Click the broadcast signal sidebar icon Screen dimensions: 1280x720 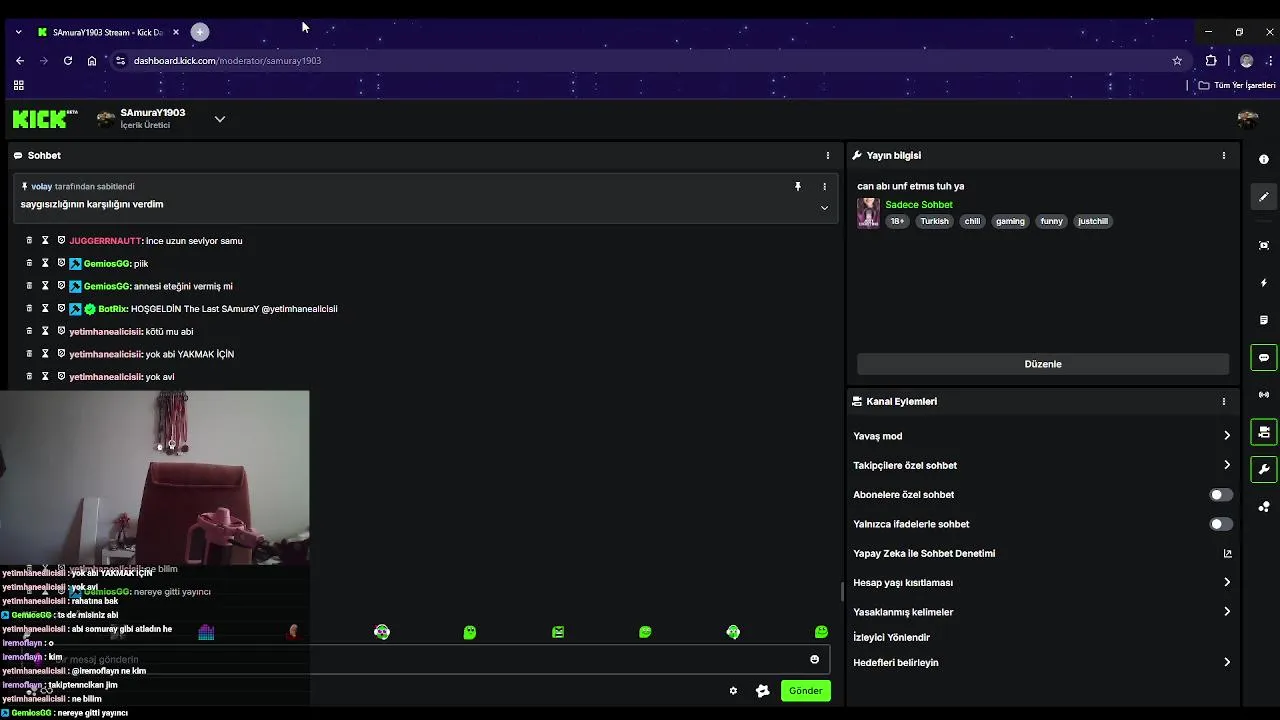[1264, 394]
